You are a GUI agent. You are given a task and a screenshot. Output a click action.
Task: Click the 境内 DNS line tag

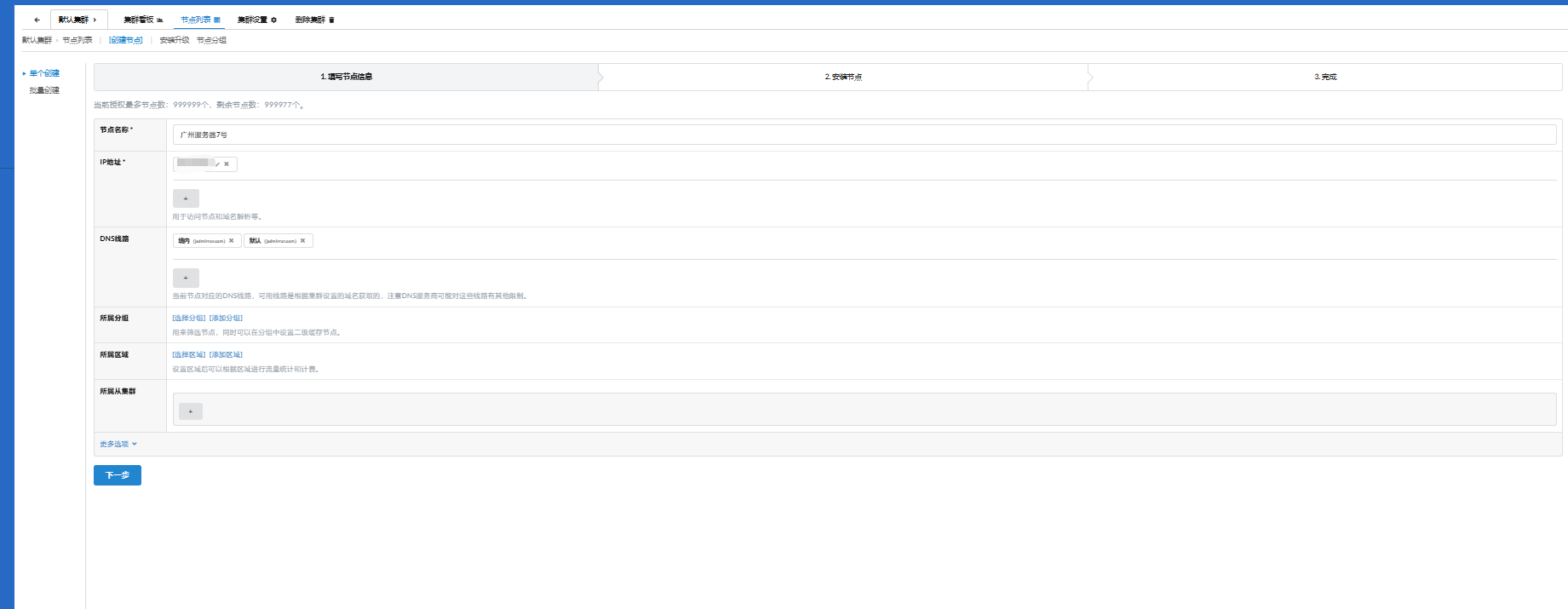(x=207, y=241)
